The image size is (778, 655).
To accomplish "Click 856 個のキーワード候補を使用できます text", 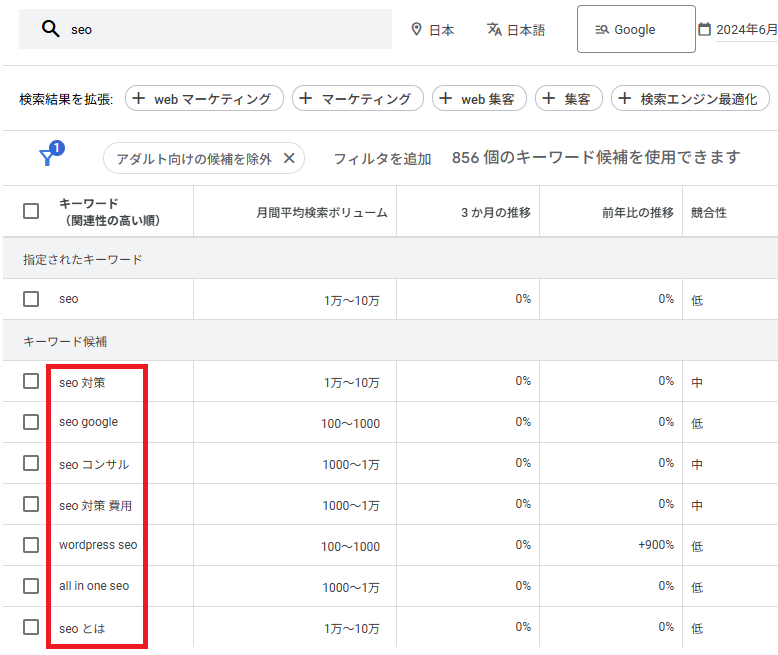I will tap(596, 158).
